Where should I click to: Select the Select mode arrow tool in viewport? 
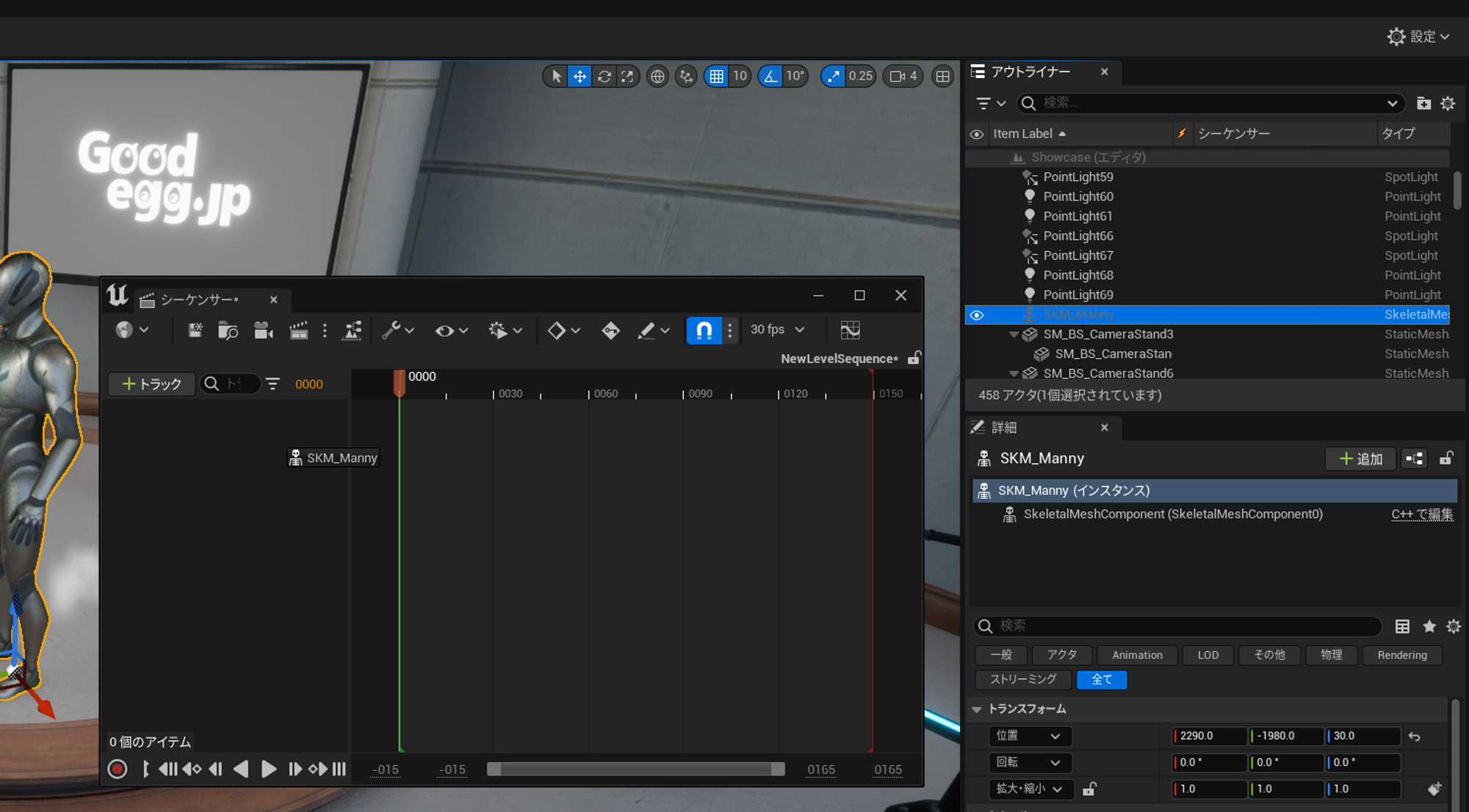pos(556,76)
